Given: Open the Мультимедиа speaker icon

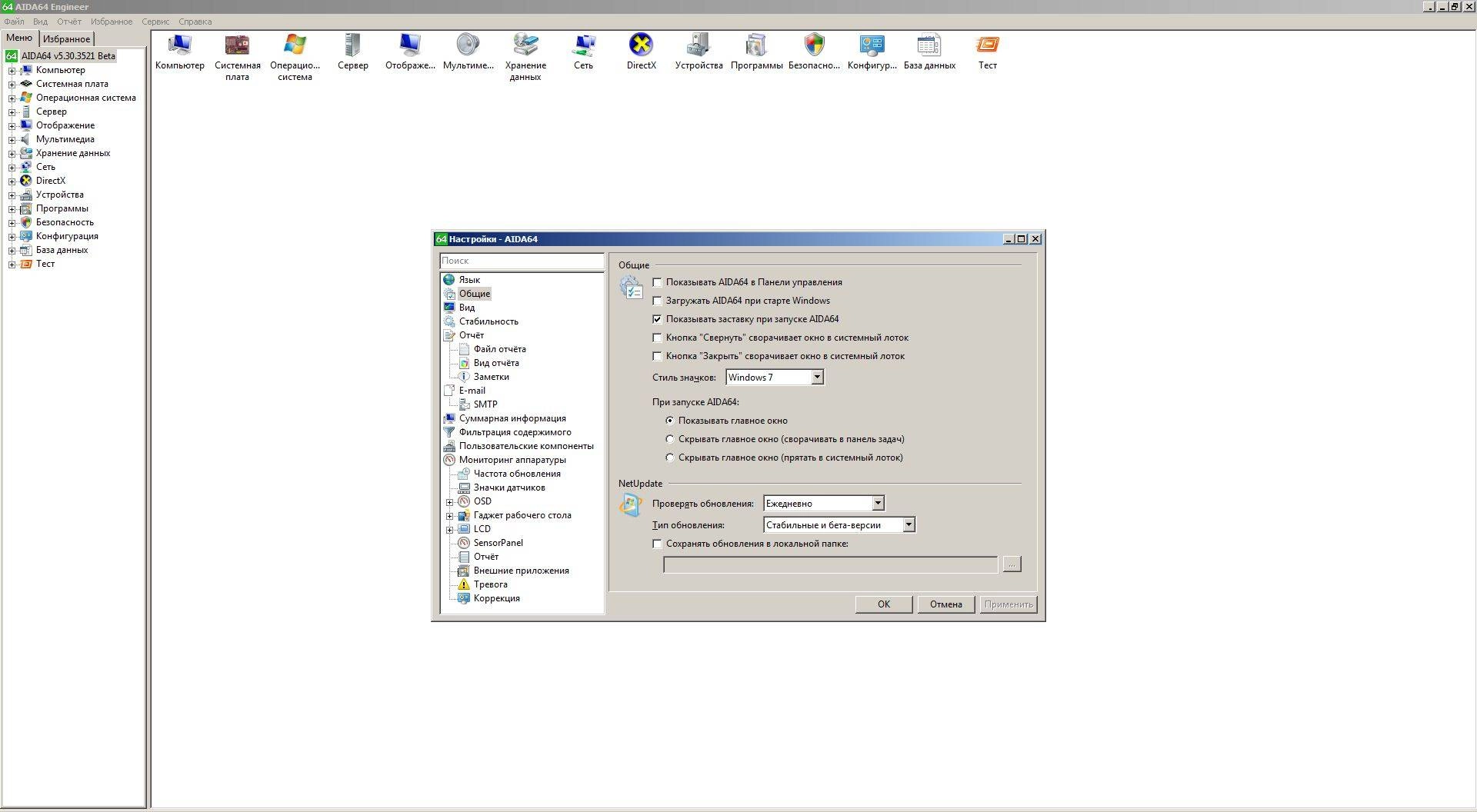Looking at the screenshot, I should point(468,52).
